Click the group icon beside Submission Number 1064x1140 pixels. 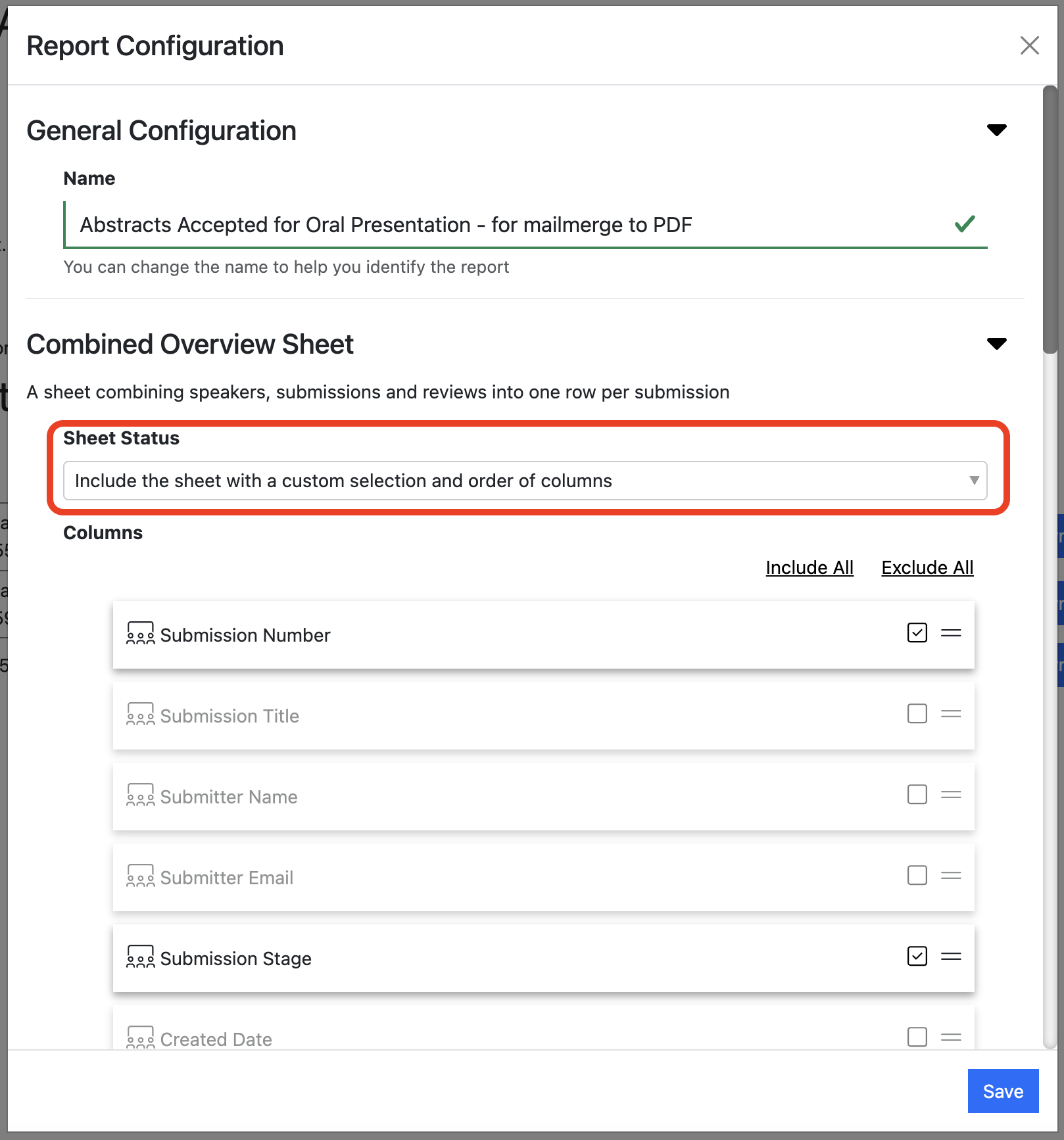click(140, 634)
